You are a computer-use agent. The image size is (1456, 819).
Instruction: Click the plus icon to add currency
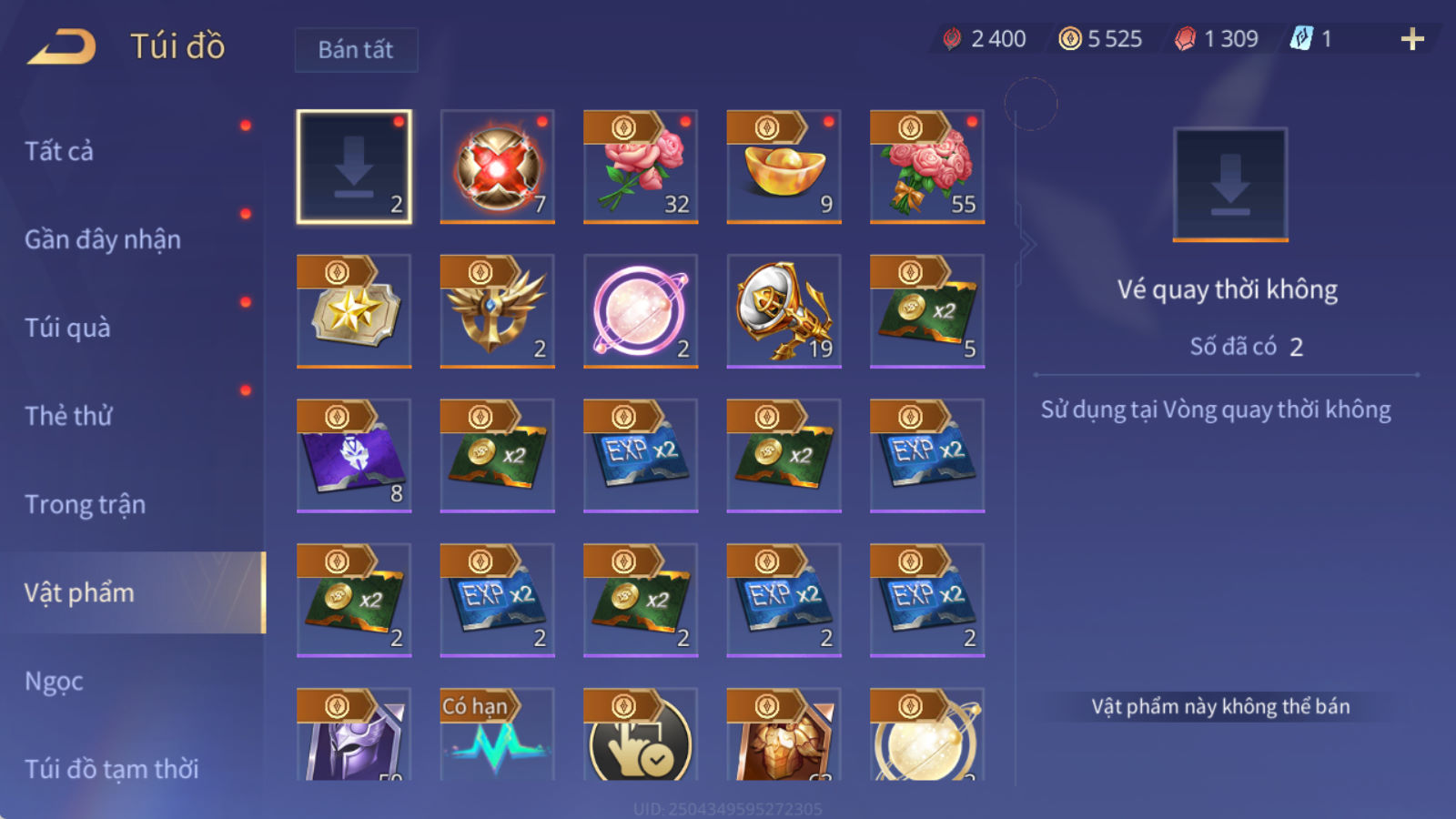pyautogui.click(x=1412, y=39)
